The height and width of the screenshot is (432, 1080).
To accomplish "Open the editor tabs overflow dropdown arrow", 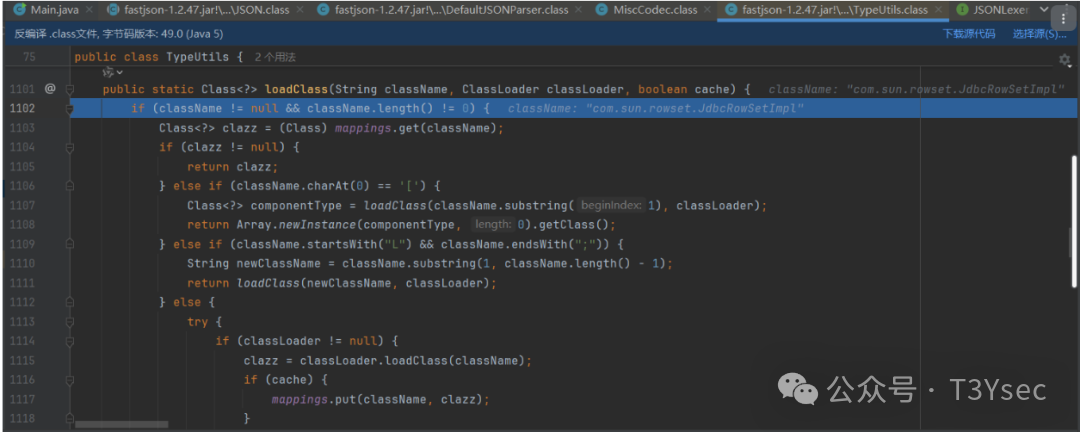I will (1043, 10).
